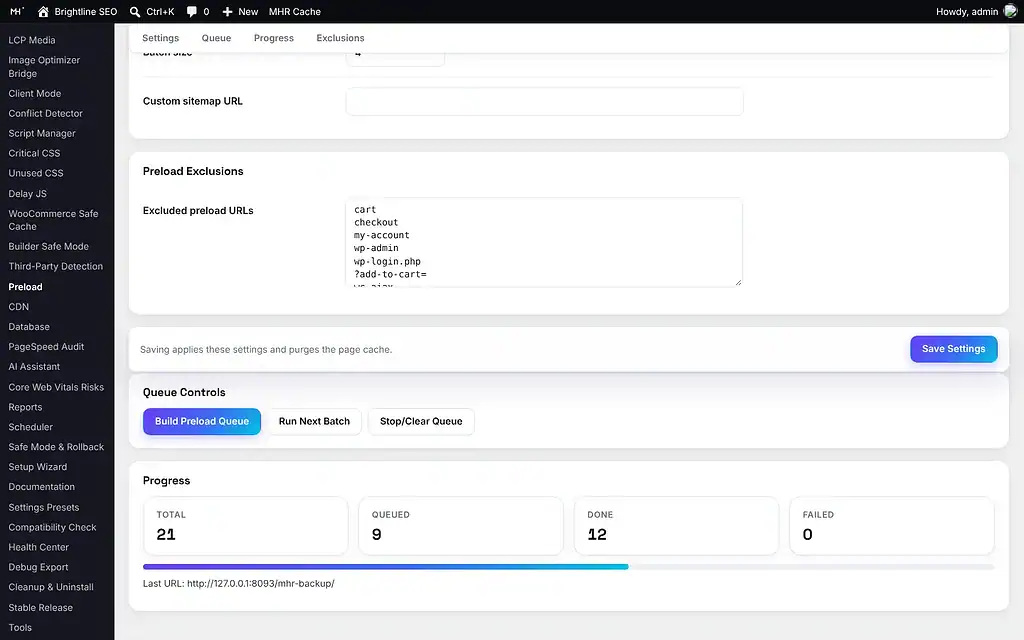
Task: Open AI Assistant sidebar item
Action: pos(34,366)
